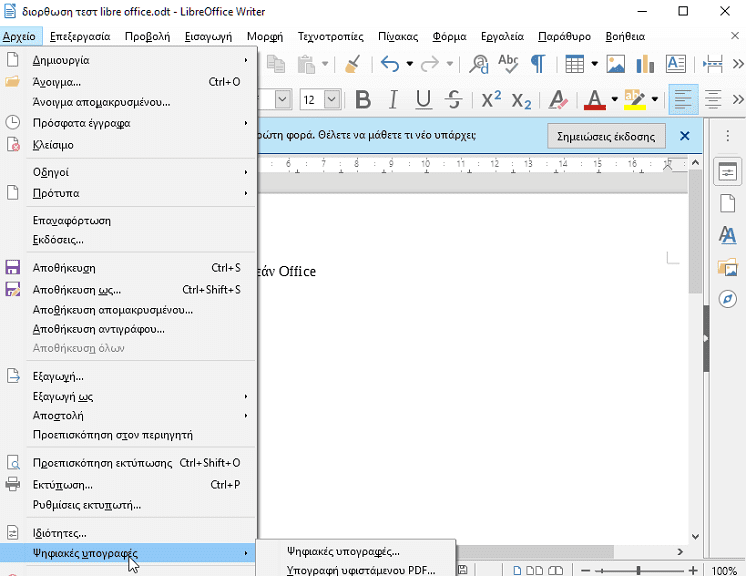This screenshot has width=746, height=576.
Task: Click the Clone formatting paintbrush icon
Action: (x=353, y=64)
